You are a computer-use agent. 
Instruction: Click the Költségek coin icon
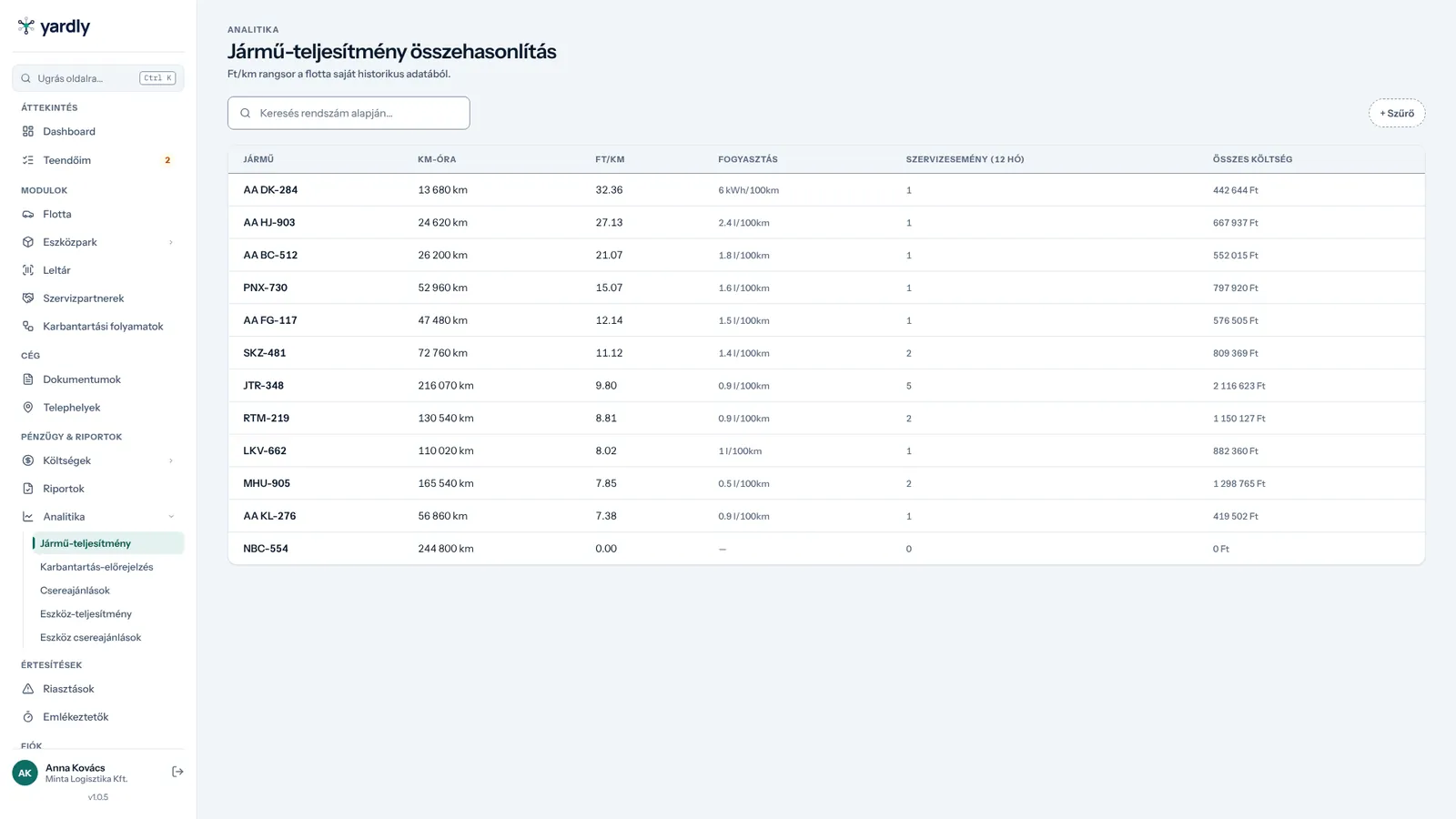pos(28,460)
